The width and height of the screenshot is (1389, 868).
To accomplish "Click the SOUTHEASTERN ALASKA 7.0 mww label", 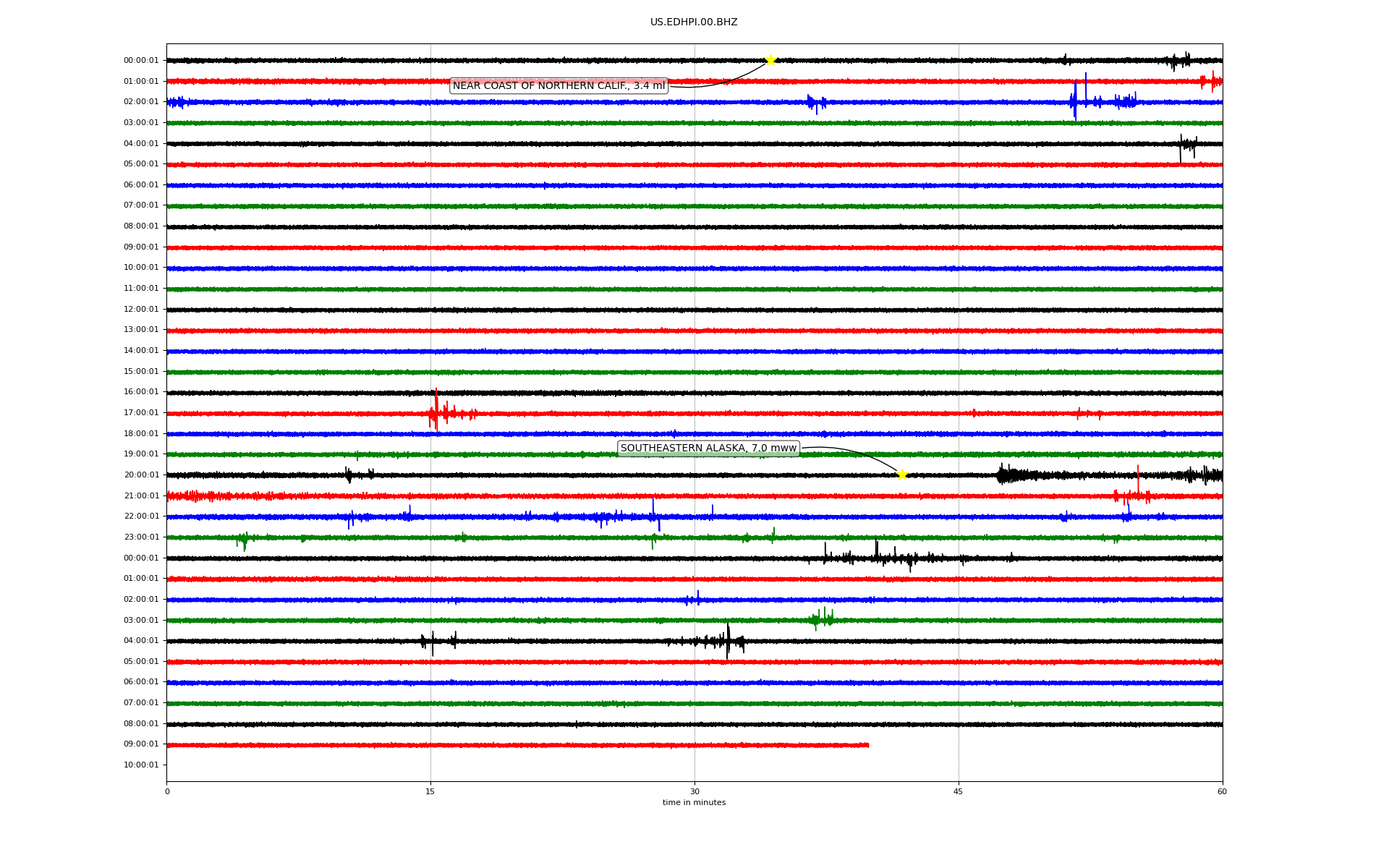I will pyautogui.click(x=708, y=448).
